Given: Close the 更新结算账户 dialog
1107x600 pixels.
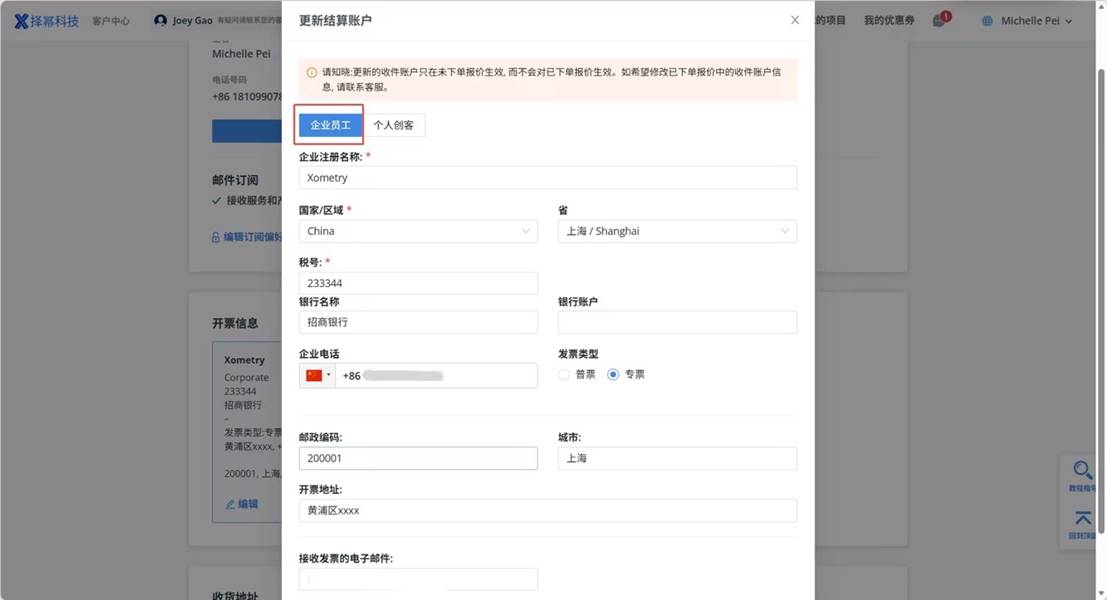Looking at the screenshot, I should pyautogui.click(x=795, y=20).
